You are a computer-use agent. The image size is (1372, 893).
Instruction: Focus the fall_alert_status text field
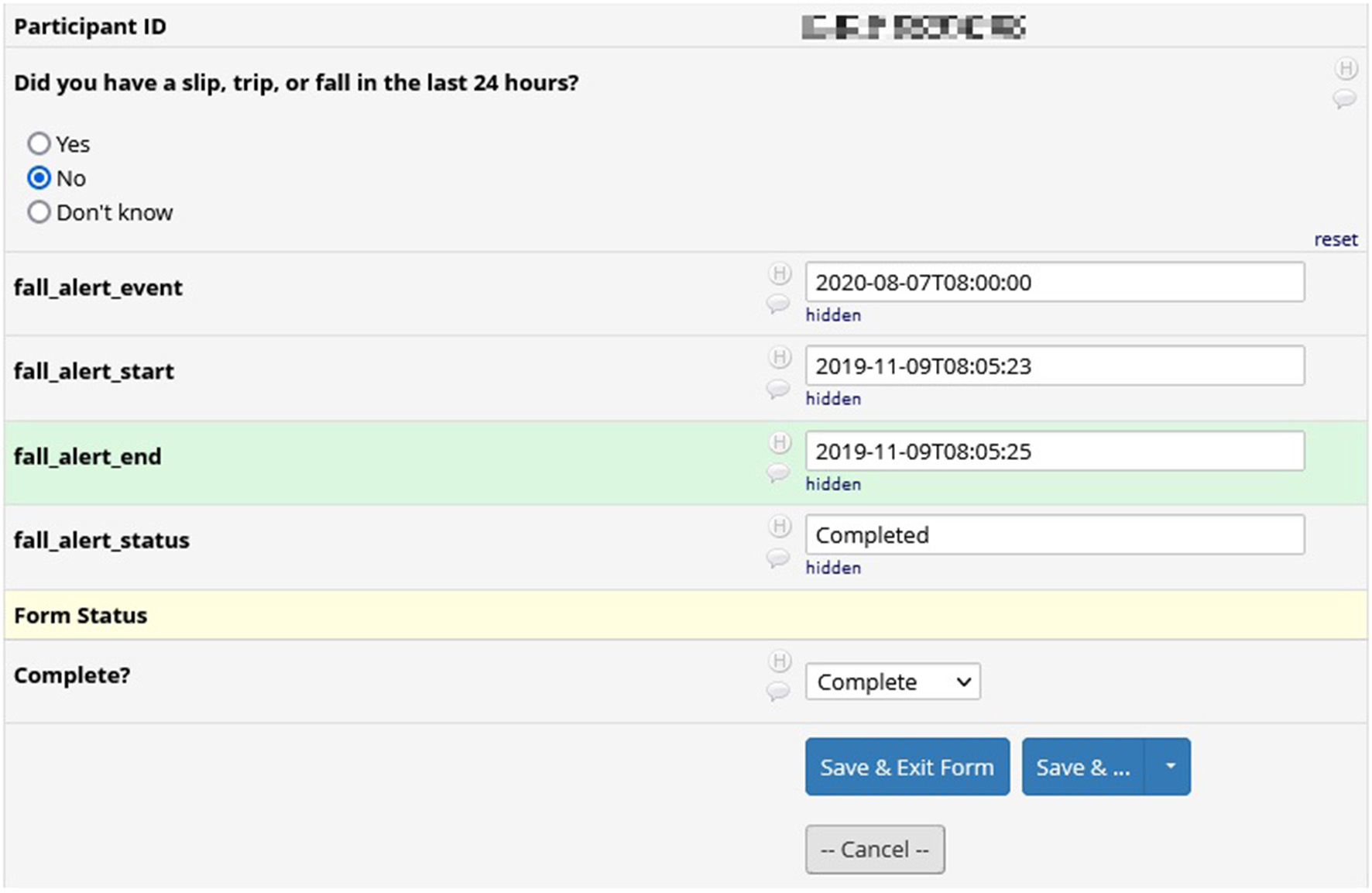(1055, 535)
